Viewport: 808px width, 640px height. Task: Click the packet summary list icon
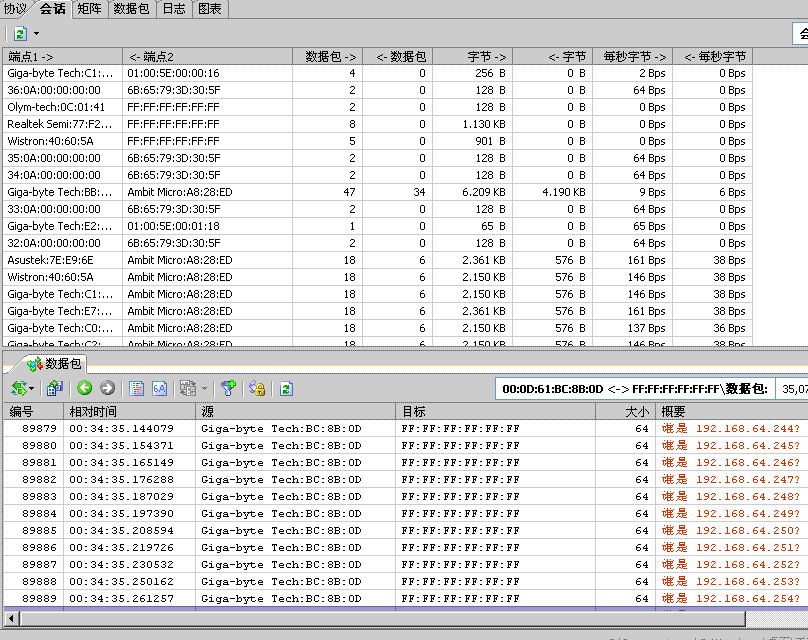pyautogui.click(x=137, y=388)
